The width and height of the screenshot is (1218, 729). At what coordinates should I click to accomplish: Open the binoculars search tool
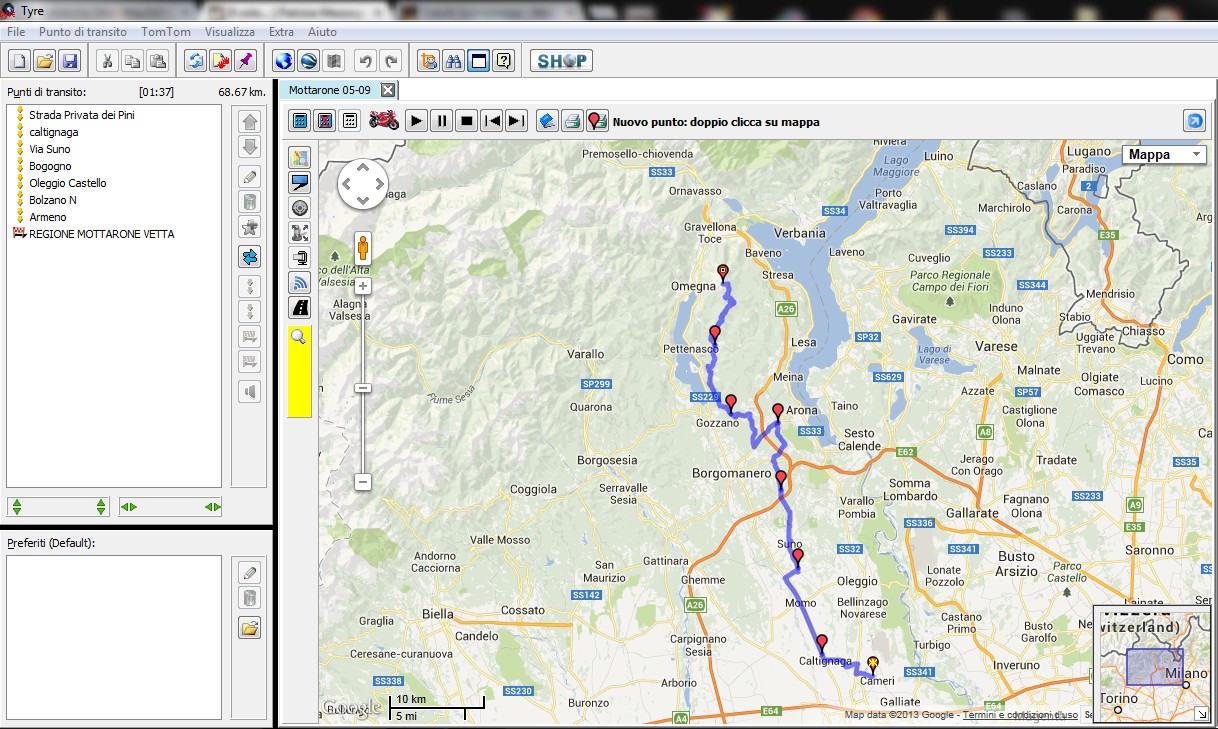pyautogui.click(x=453, y=61)
